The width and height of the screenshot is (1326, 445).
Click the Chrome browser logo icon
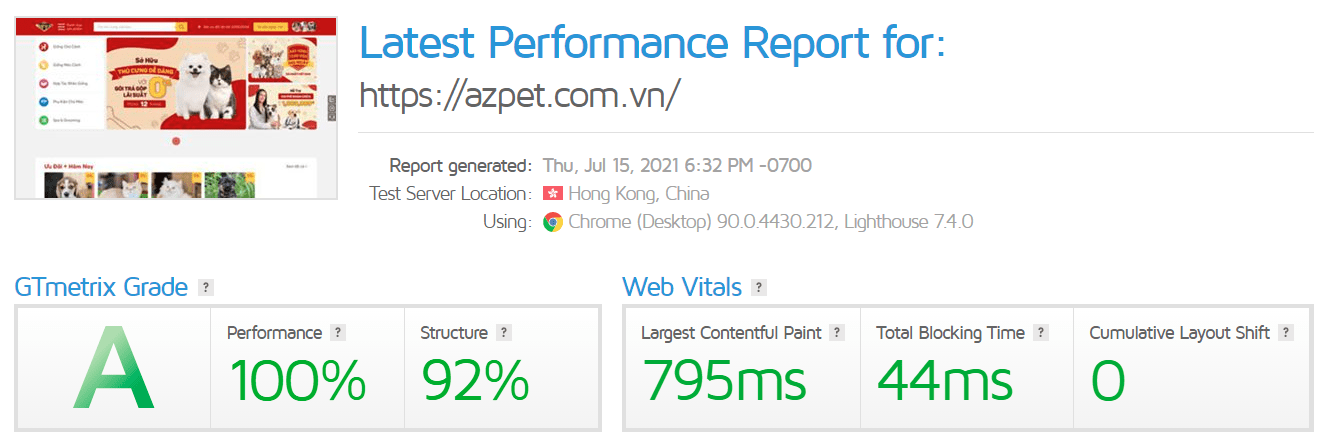(552, 222)
